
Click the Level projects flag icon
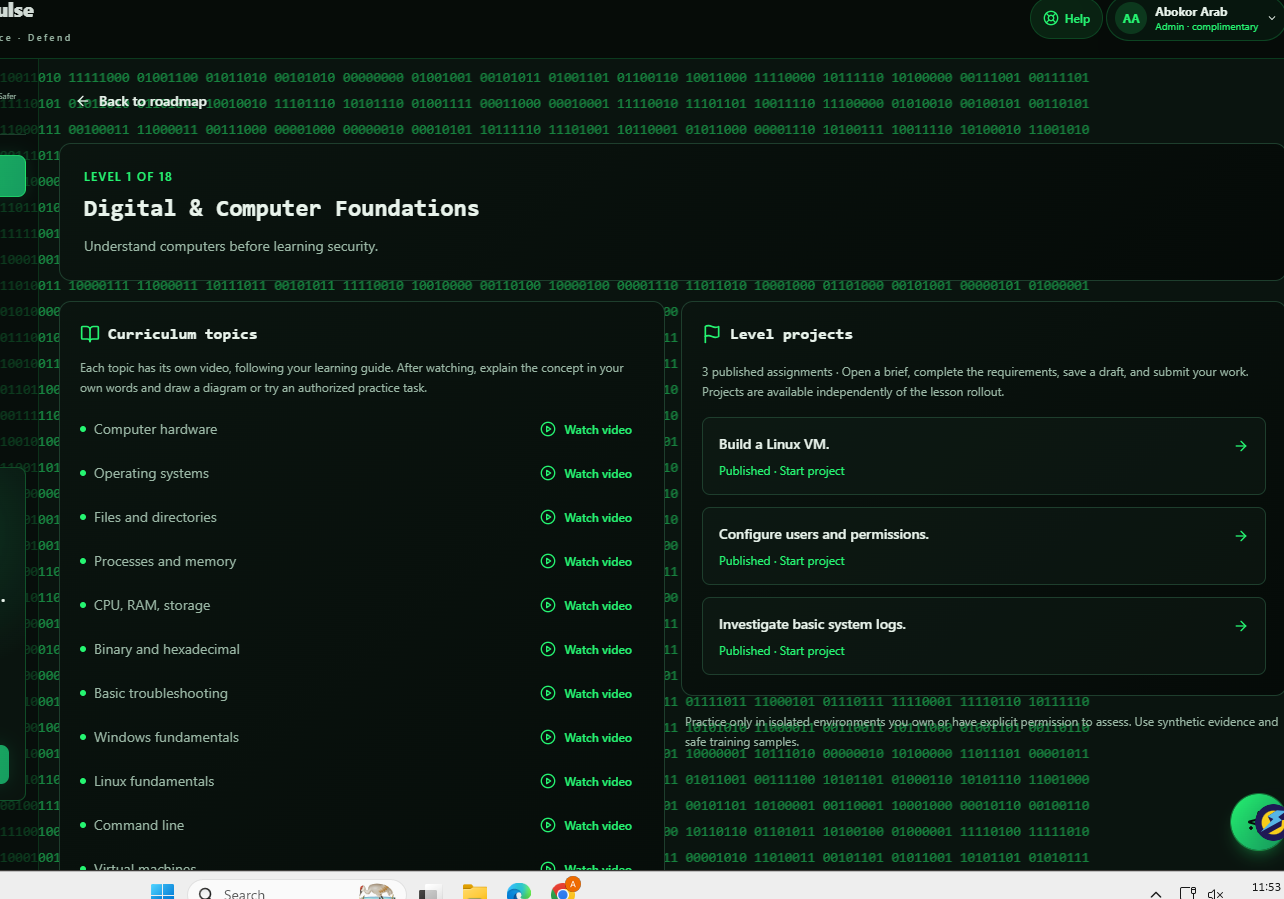712,334
